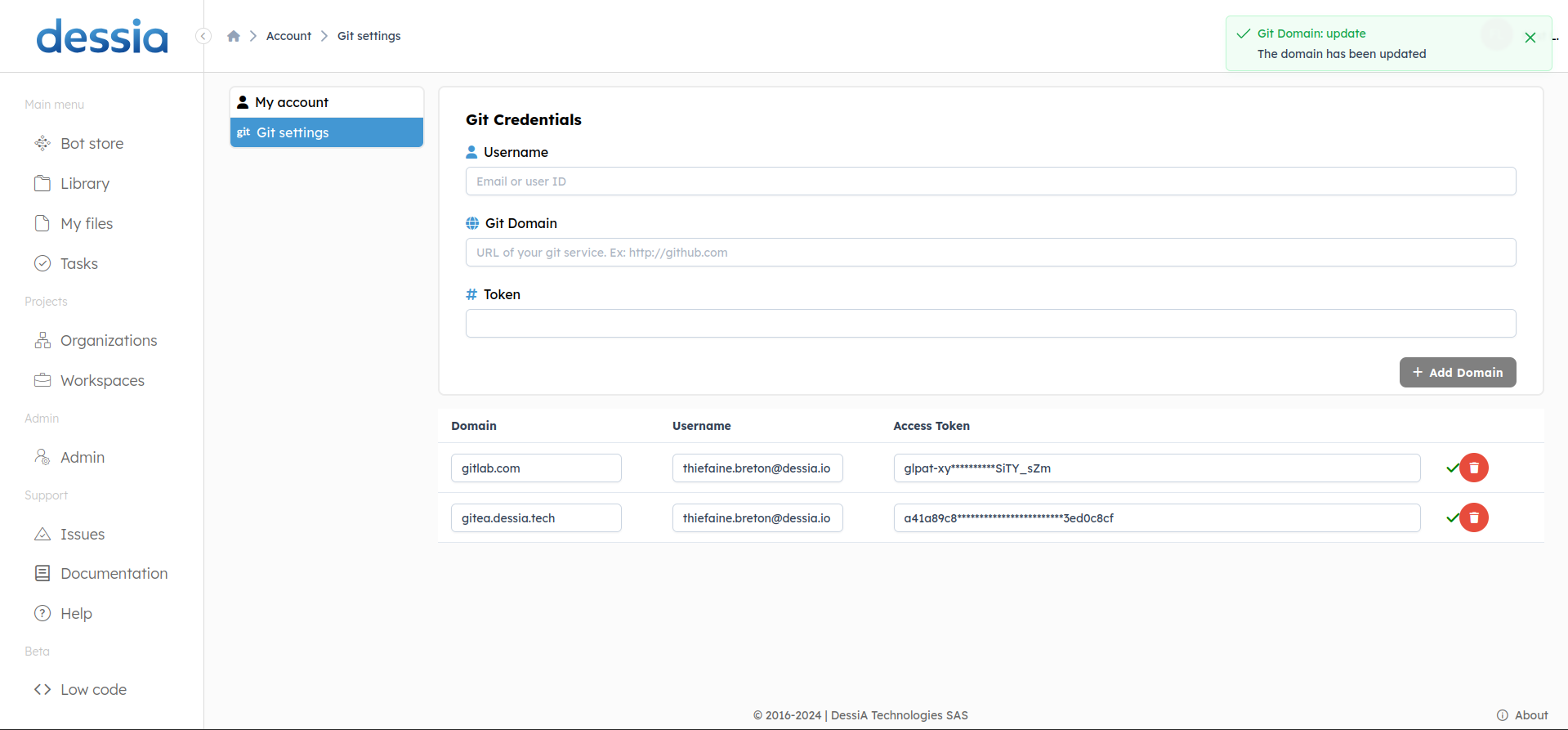Collapse the sidebar with the chevron button
This screenshot has width=1568, height=730.
pos(203,36)
